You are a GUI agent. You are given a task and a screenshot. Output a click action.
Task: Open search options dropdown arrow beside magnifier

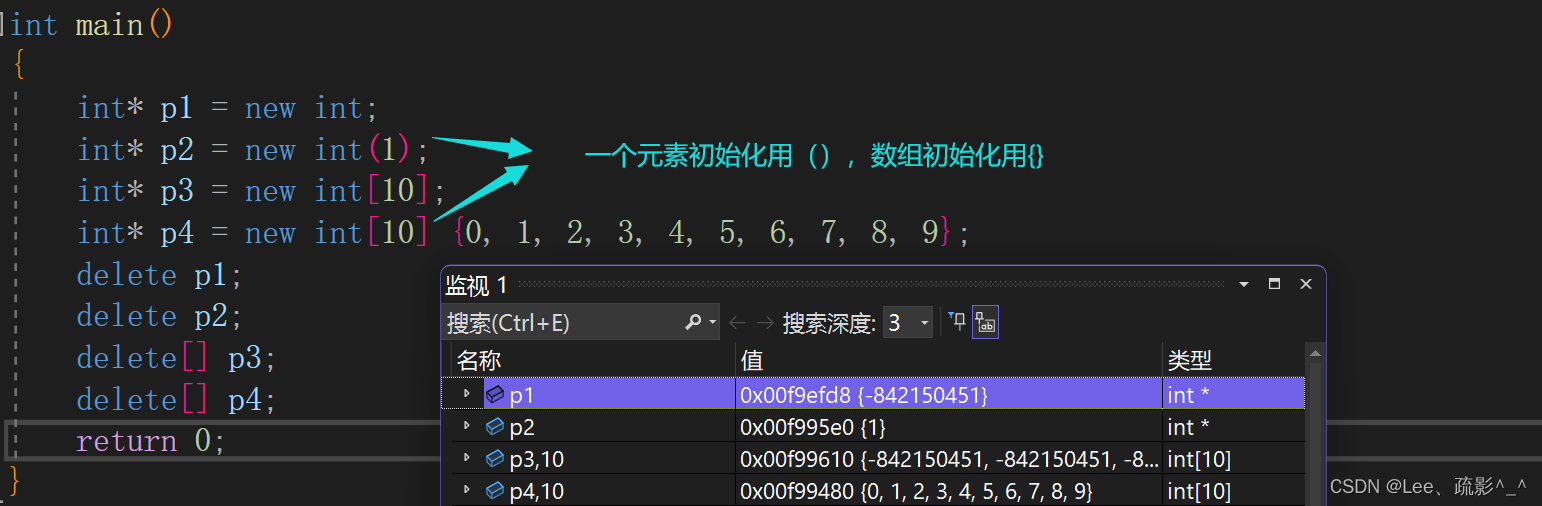point(712,322)
